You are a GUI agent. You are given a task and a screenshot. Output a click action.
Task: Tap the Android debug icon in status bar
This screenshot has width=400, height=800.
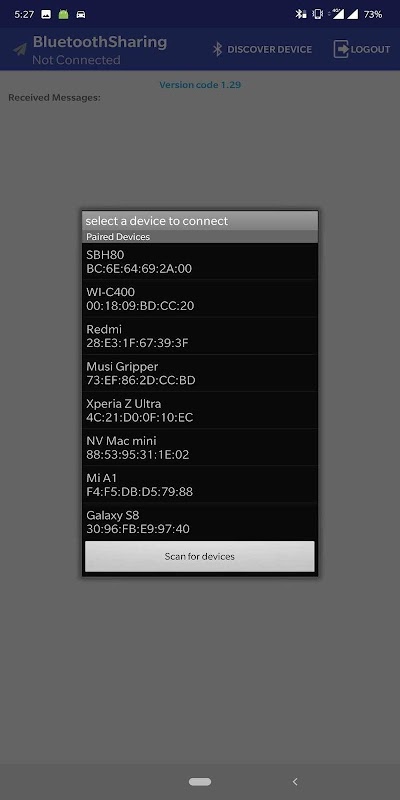(x=63, y=14)
